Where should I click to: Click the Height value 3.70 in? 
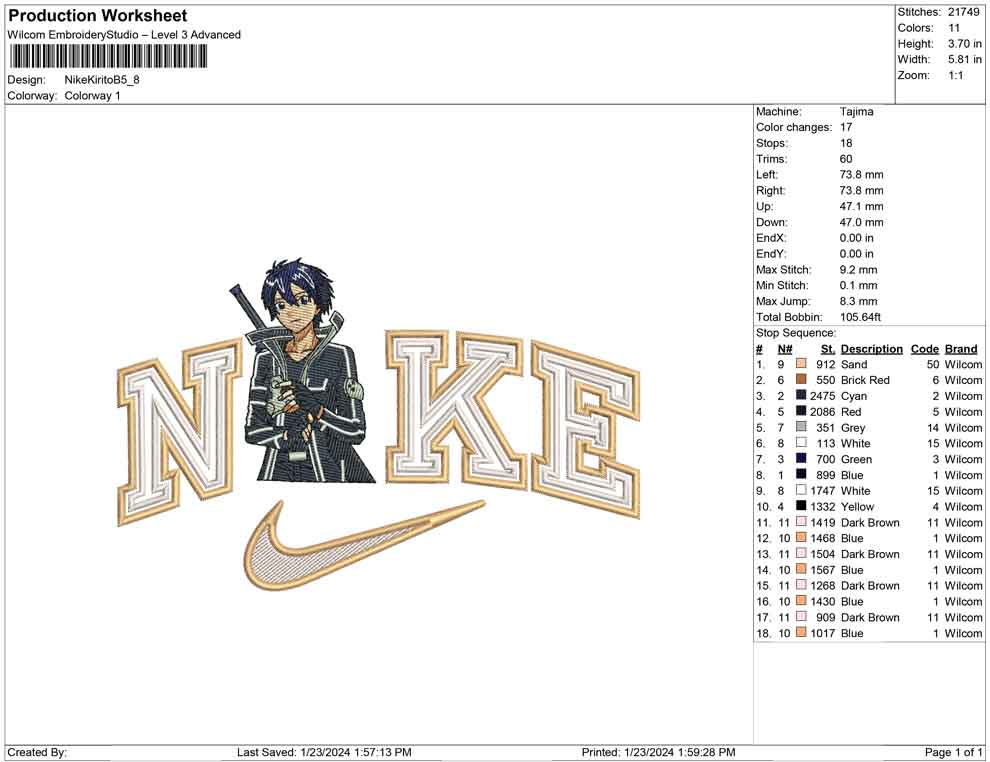(964, 44)
